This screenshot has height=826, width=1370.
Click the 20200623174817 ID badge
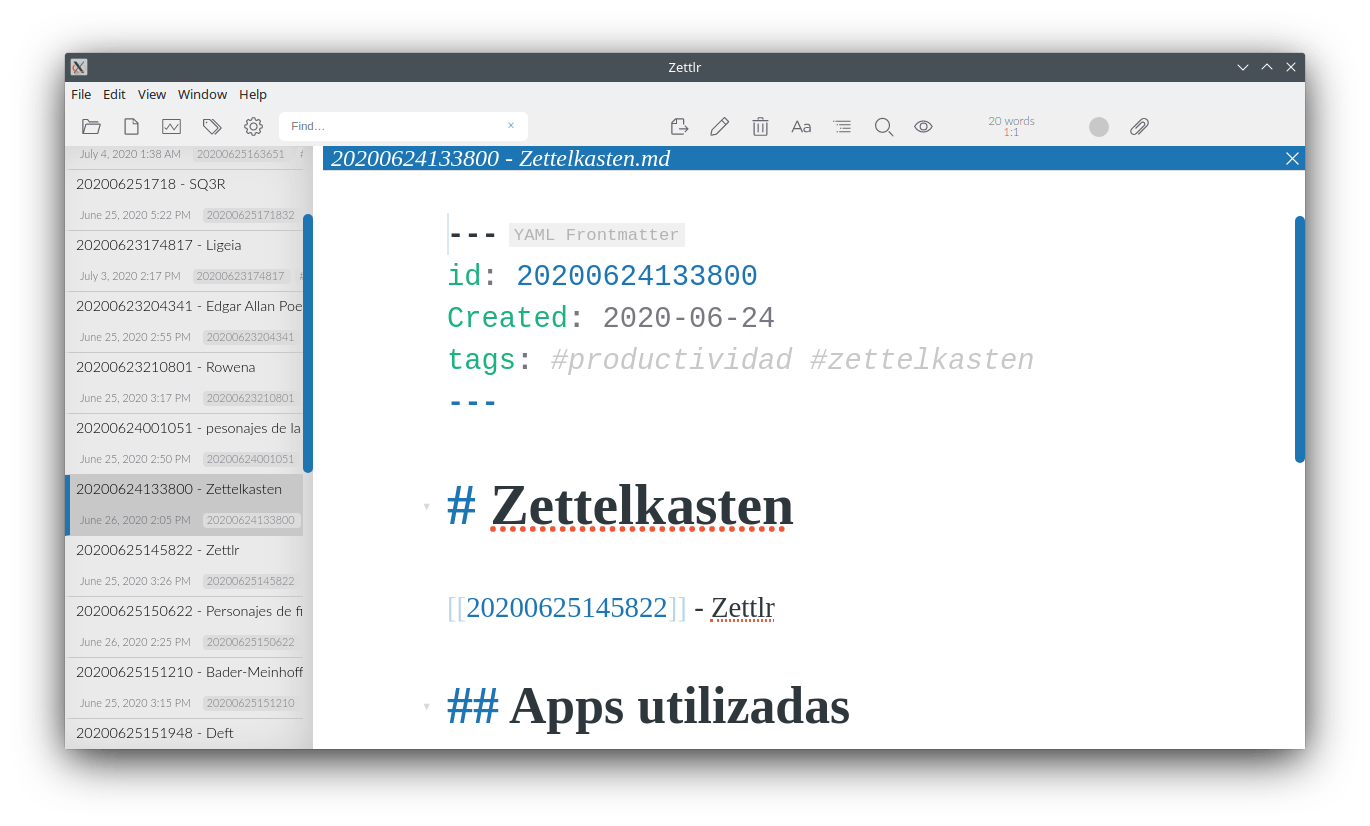[x=240, y=276]
